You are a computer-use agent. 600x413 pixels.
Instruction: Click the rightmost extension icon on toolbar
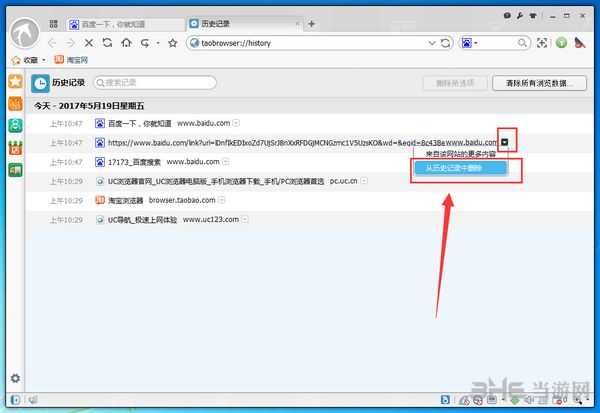(x=580, y=42)
